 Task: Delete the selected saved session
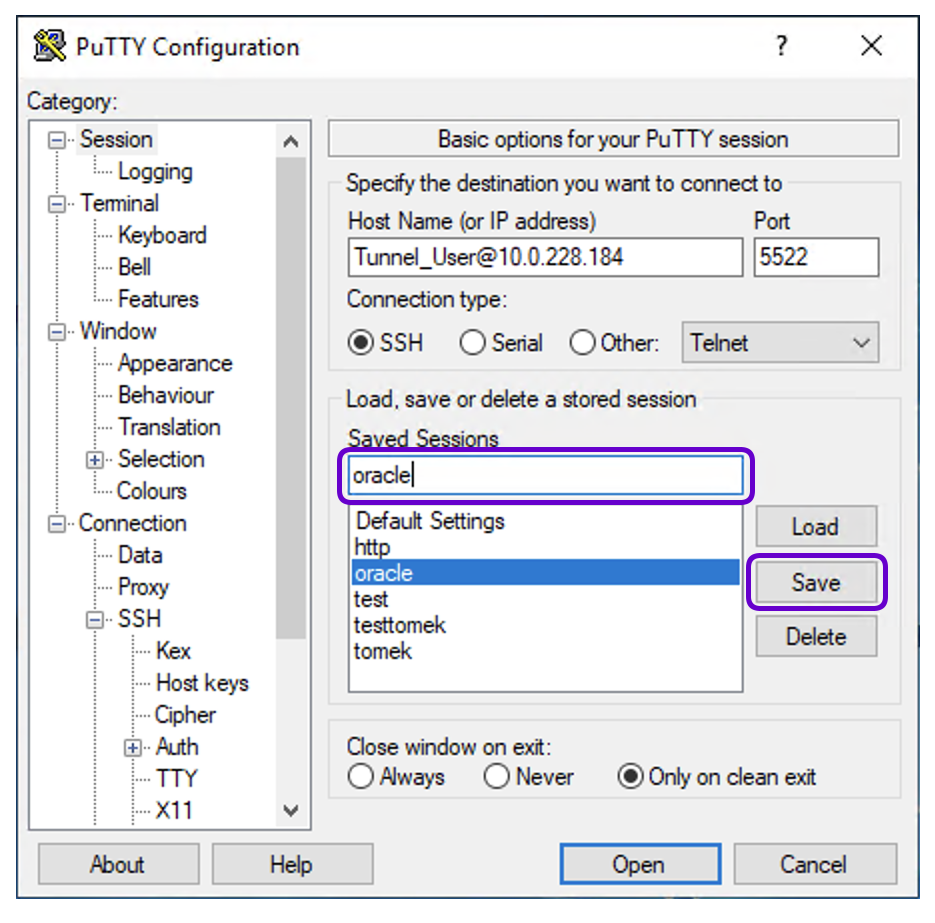coord(816,637)
